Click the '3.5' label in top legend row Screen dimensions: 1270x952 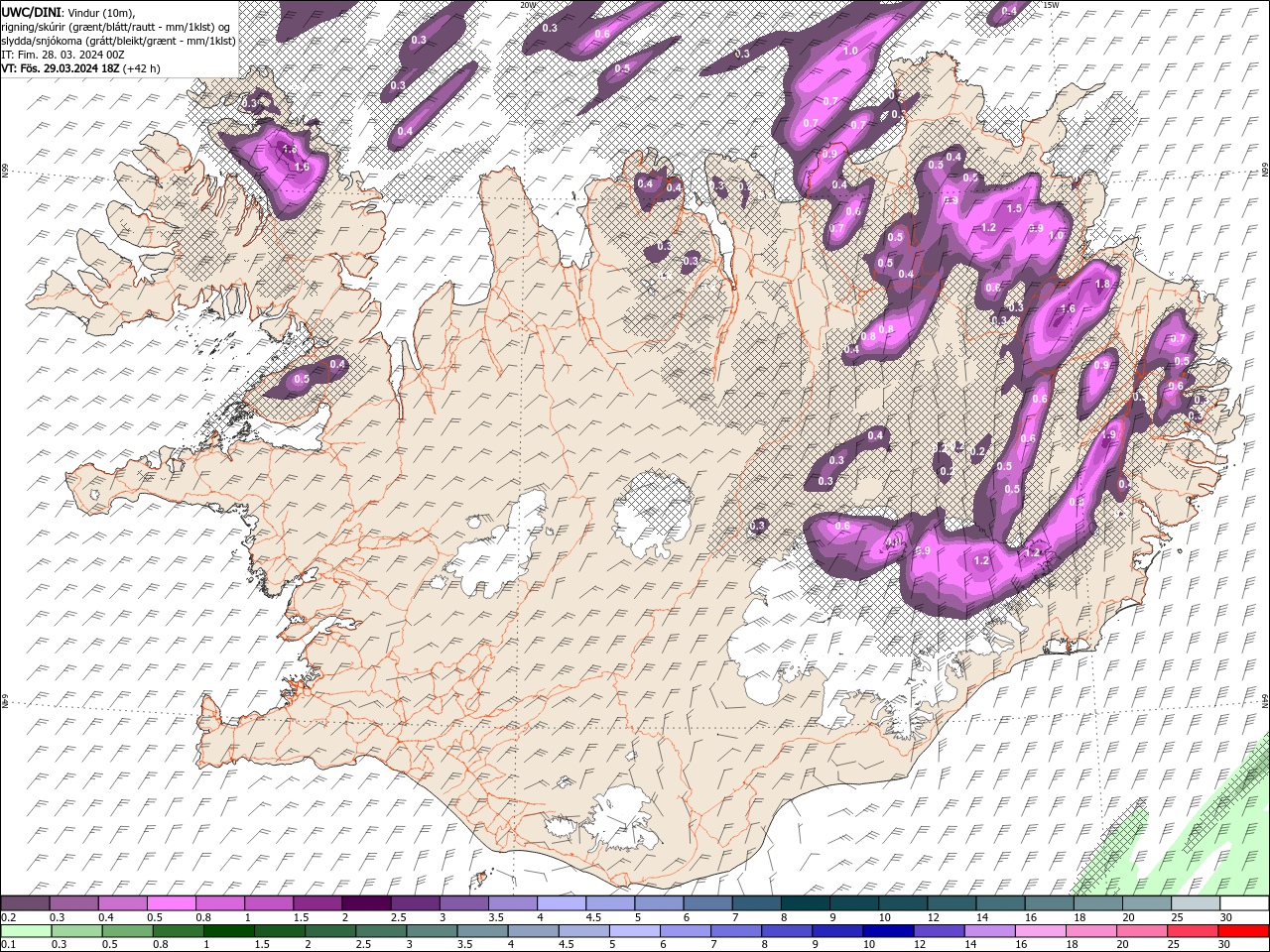click(x=496, y=917)
